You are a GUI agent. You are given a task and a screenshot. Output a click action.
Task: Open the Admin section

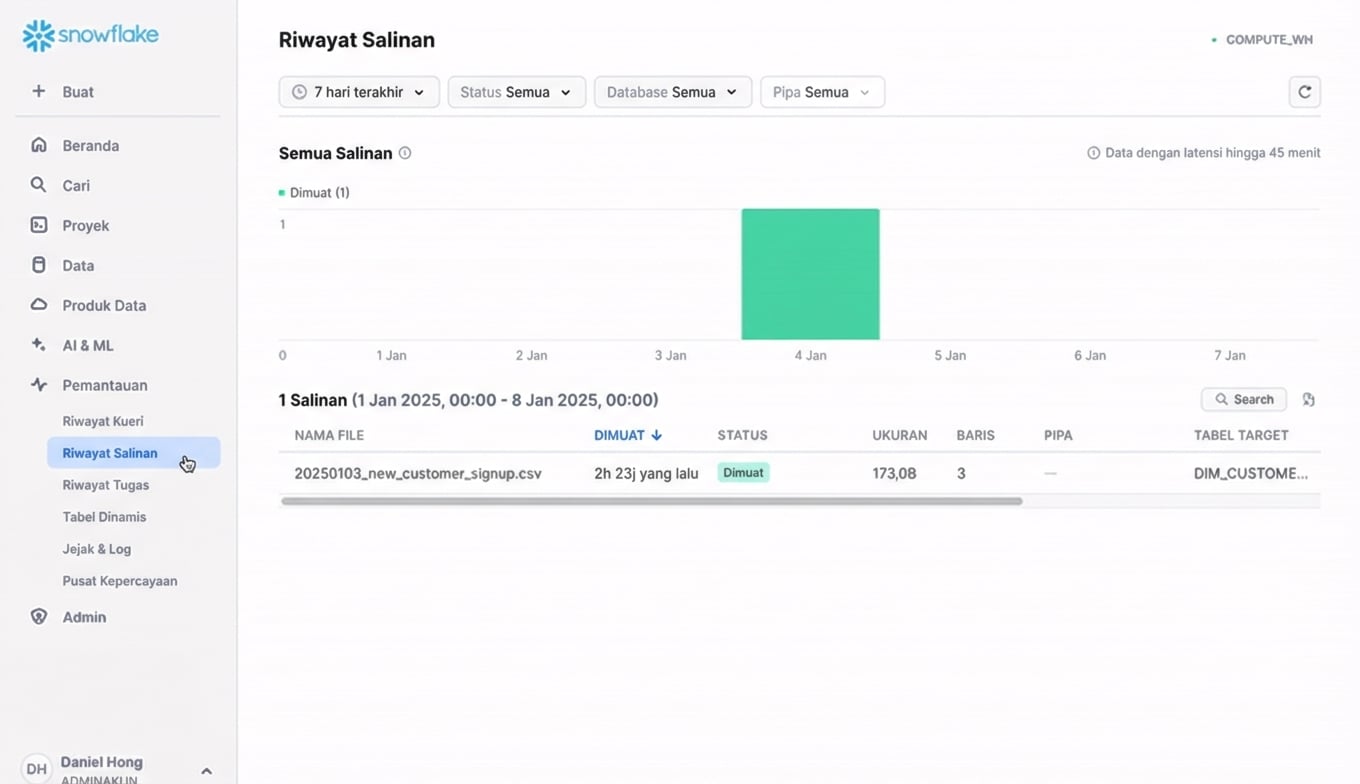tap(84, 617)
